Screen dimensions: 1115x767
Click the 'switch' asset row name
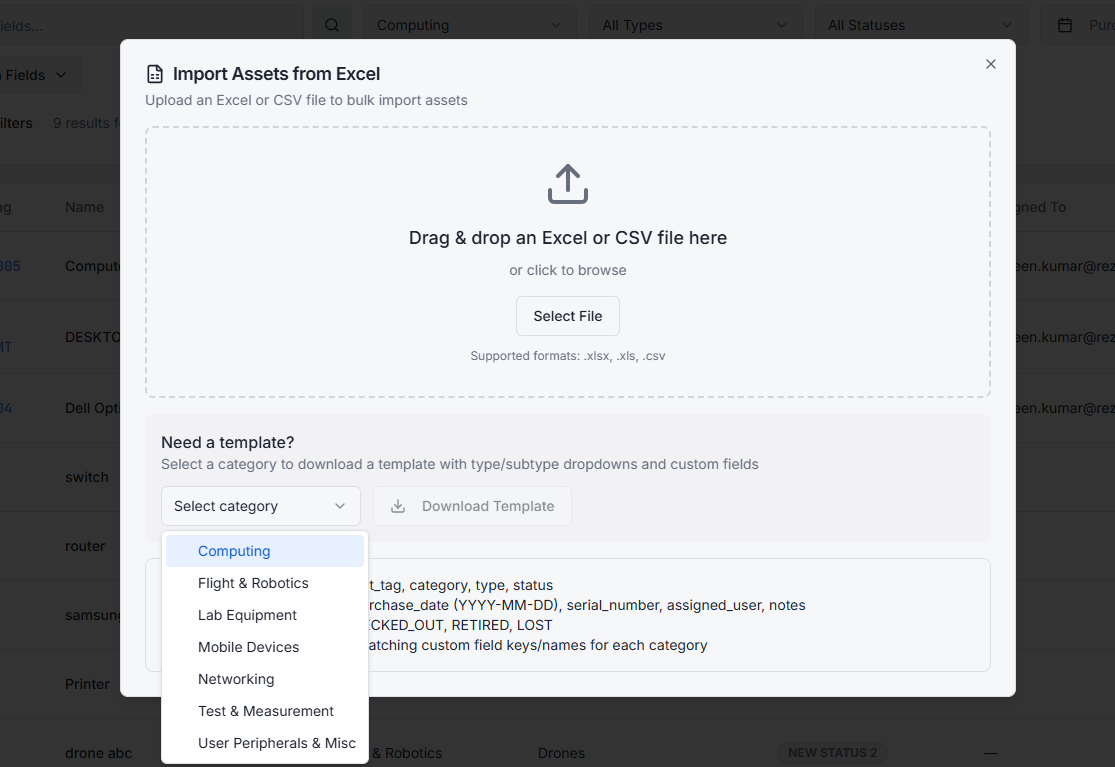click(87, 477)
